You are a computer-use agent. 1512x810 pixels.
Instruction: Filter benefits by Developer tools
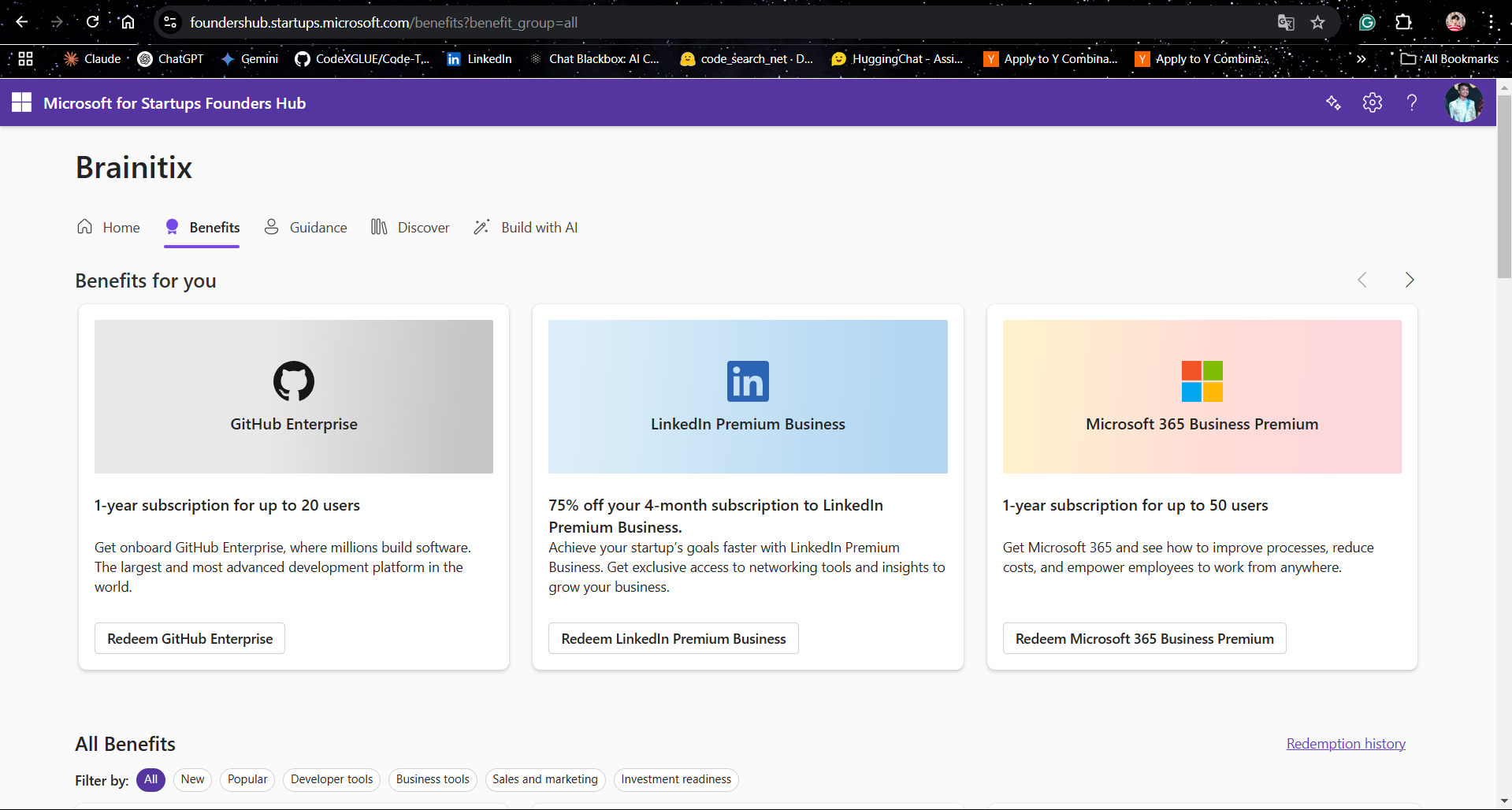click(332, 779)
